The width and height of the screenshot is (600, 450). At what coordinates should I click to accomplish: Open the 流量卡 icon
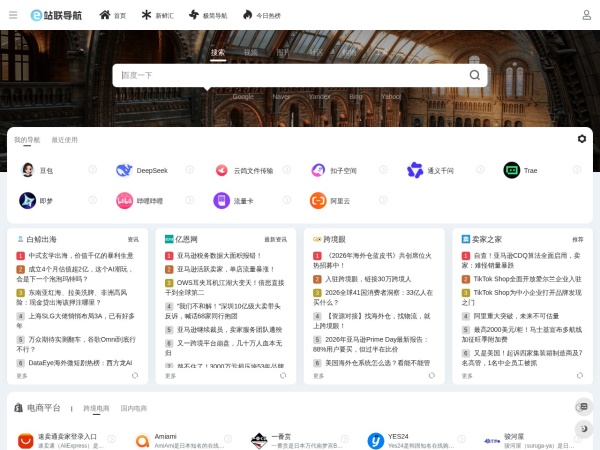click(x=221, y=201)
